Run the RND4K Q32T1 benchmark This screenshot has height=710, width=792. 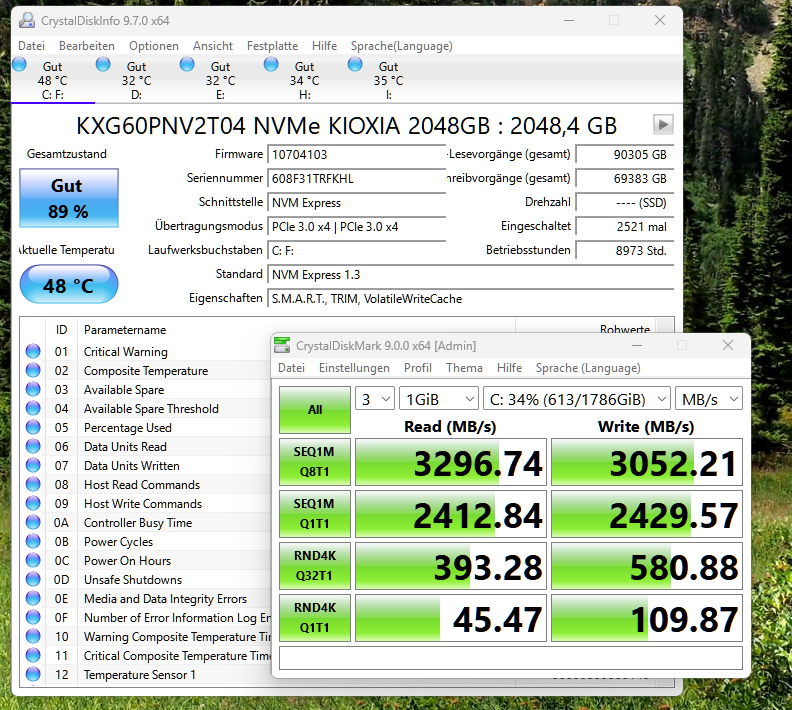[x=315, y=566]
